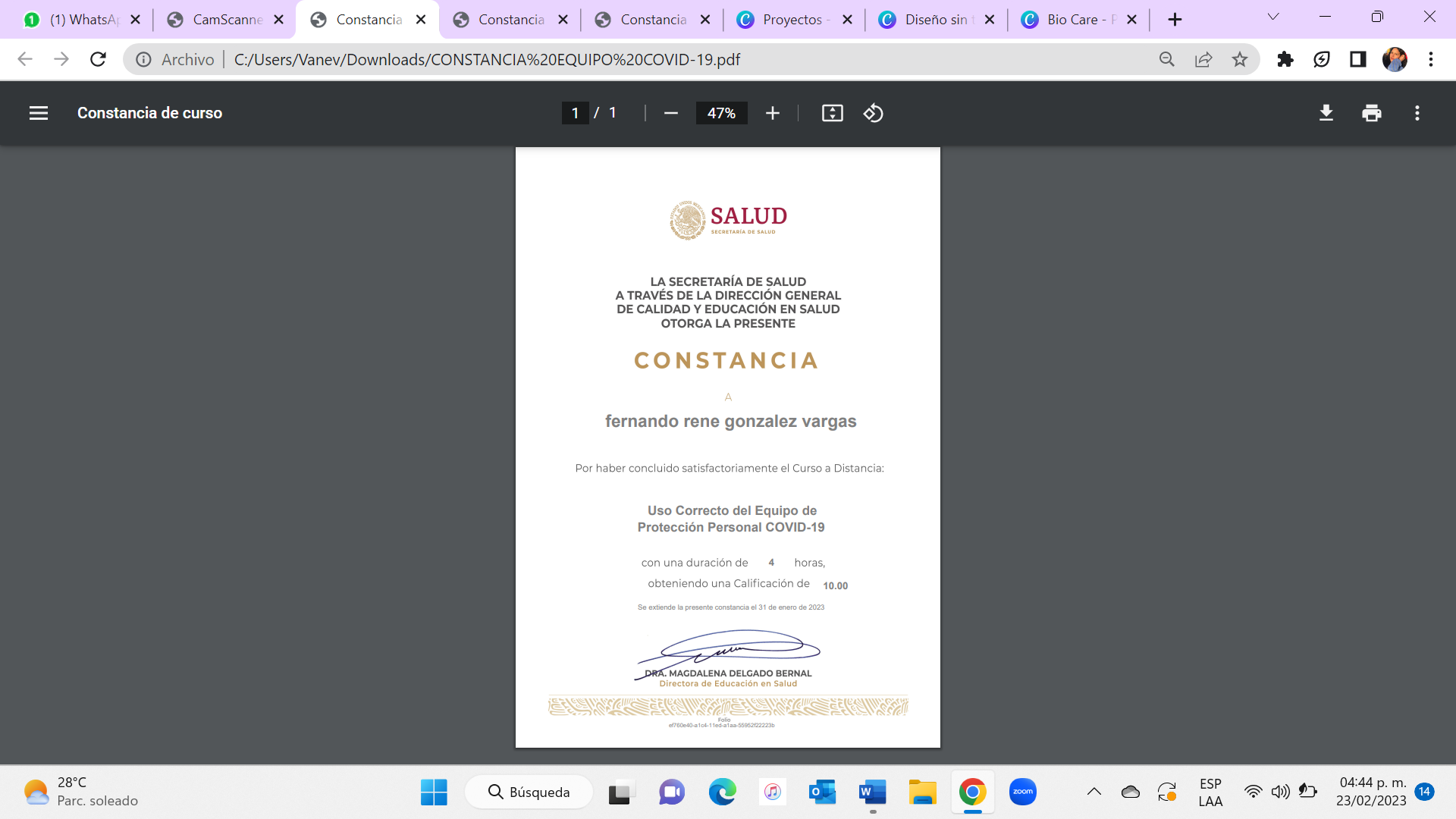
Task: Reload the current page
Action: pos(98,59)
